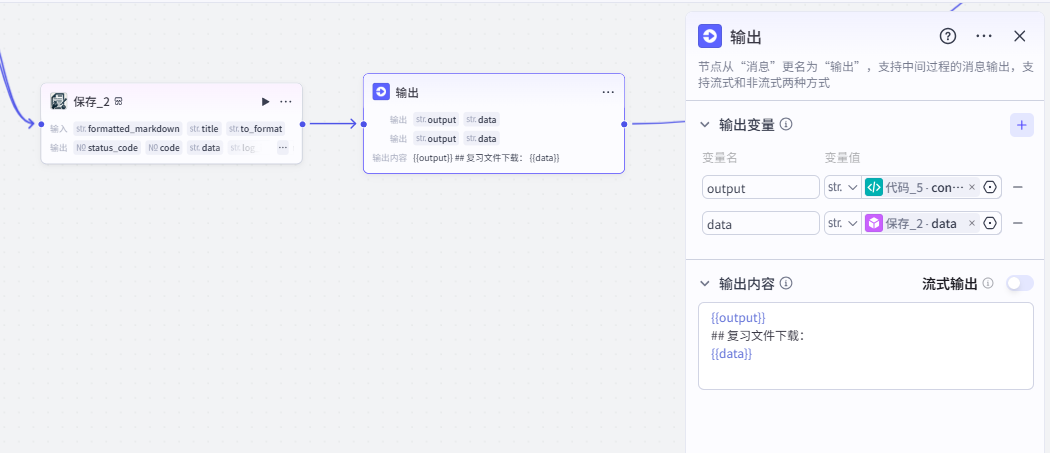Image resolution: width=1050 pixels, height=453 pixels.
Task: Collapse the 输出内容 section
Action: coord(704,283)
